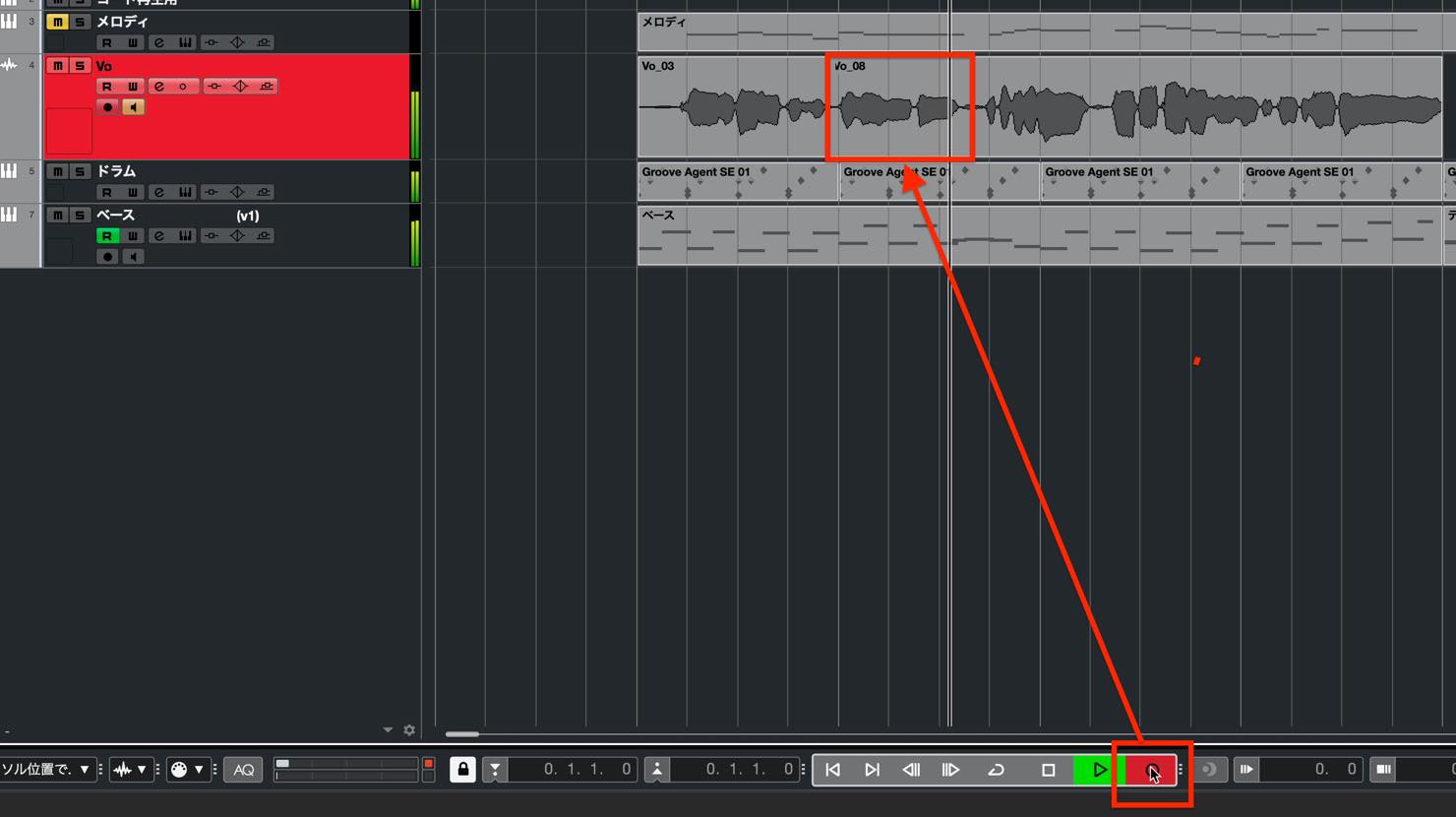The width and height of the screenshot is (1456, 817).
Task: Start playback with green play button
Action: tap(1099, 770)
